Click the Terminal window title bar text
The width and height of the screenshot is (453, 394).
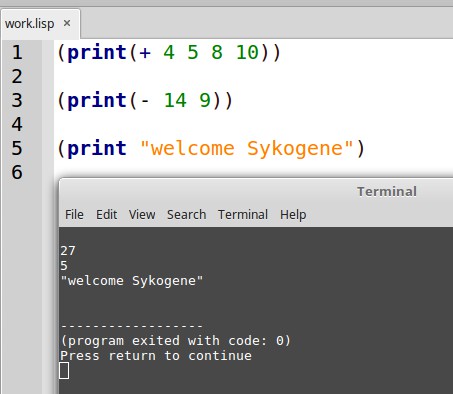point(387,192)
